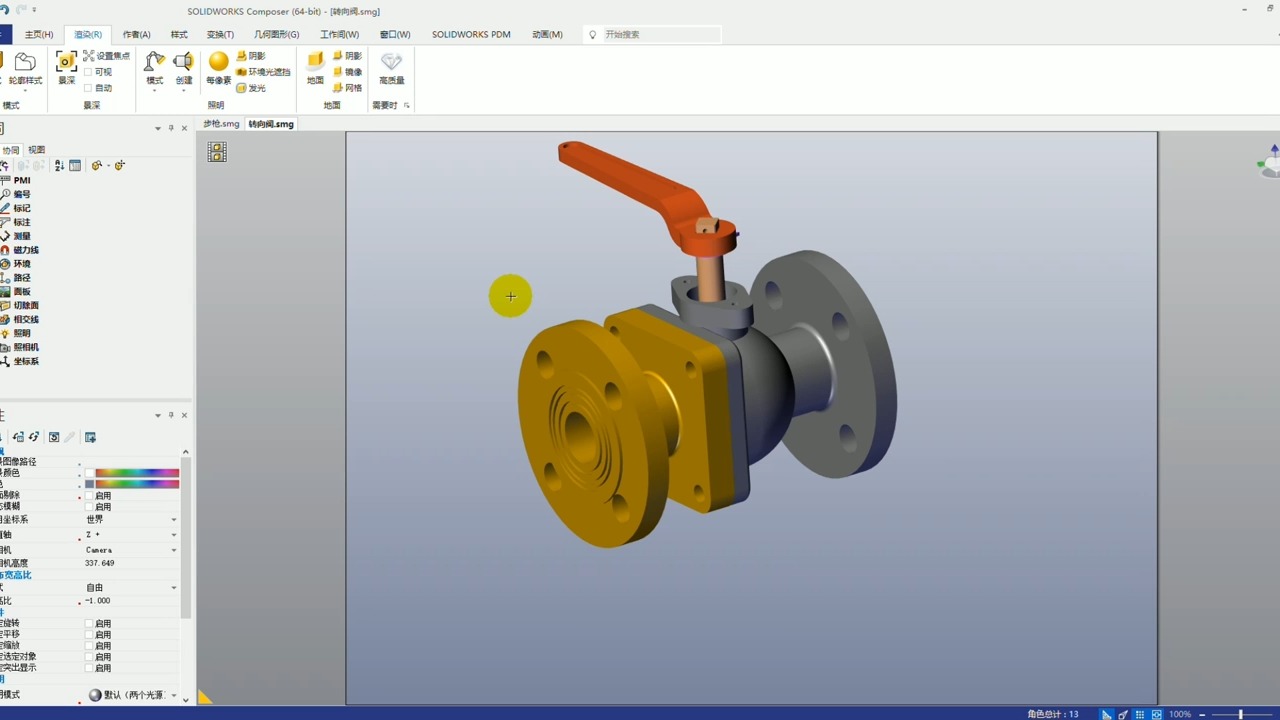
Task: Click the grey-blue background color swatch
Action: [x=89, y=484]
